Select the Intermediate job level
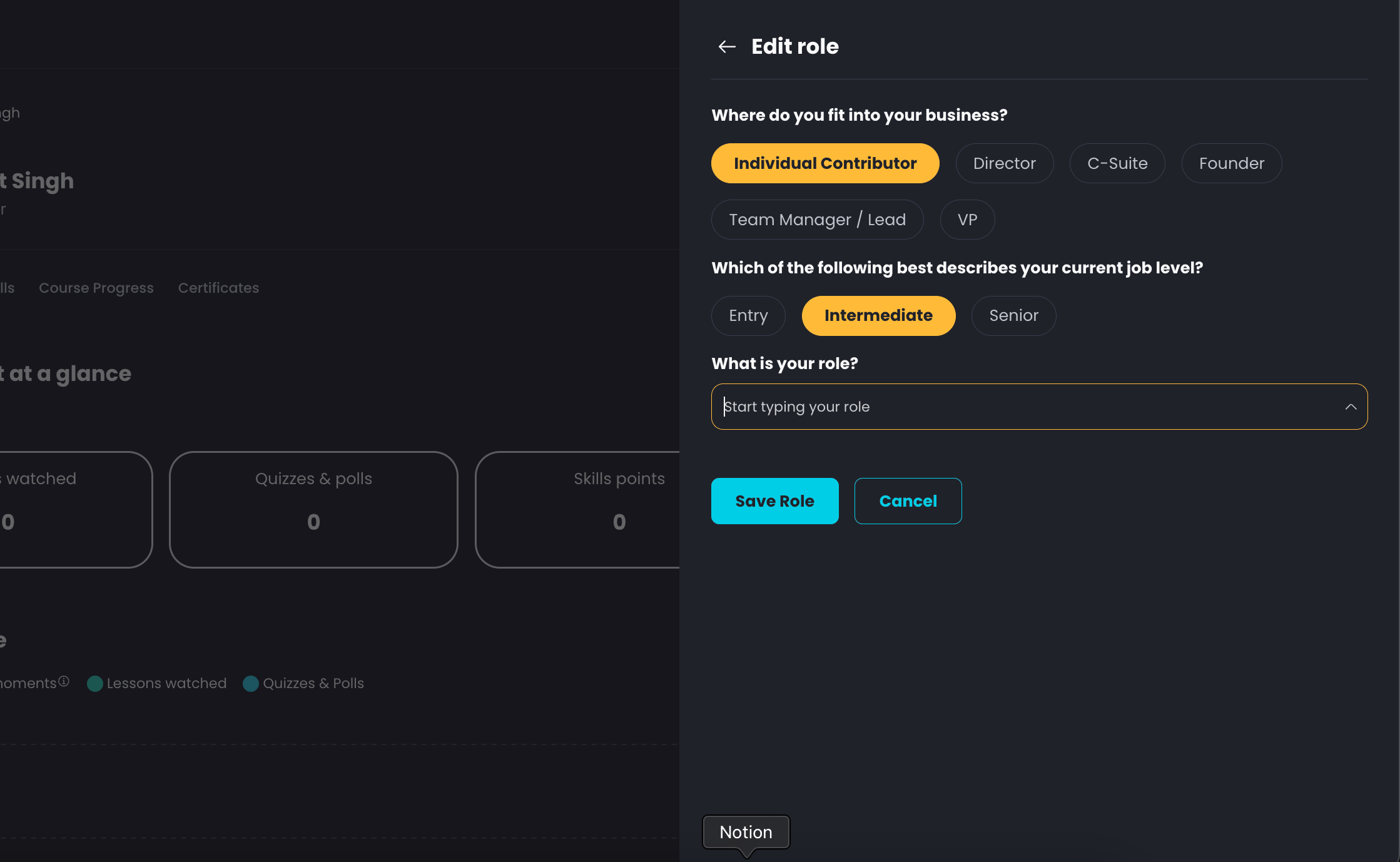The height and width of the screenshot is (862, 1400). [878, 316]
